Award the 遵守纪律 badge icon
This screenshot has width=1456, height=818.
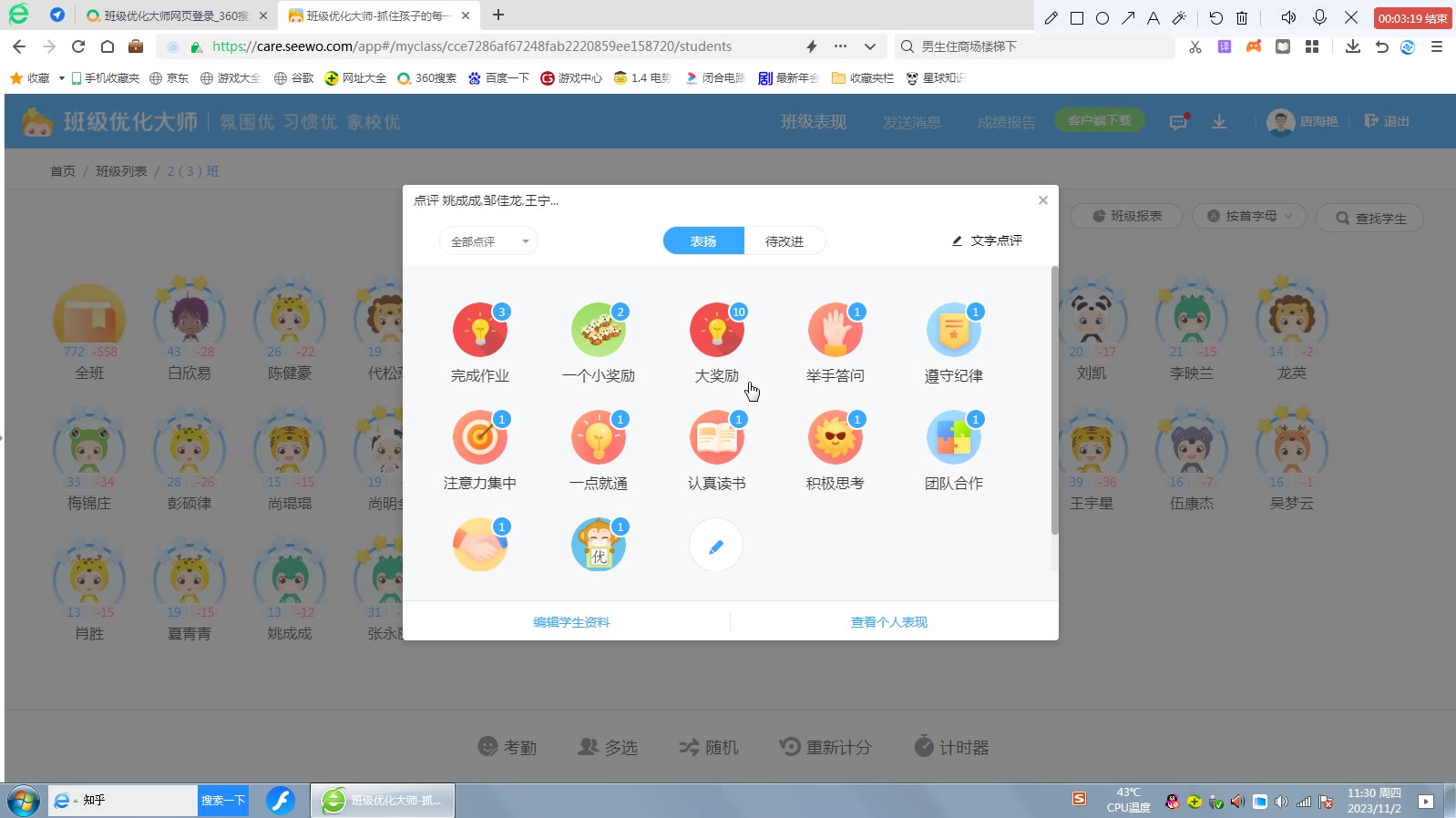pyautogui.click(x=954, y=330)
